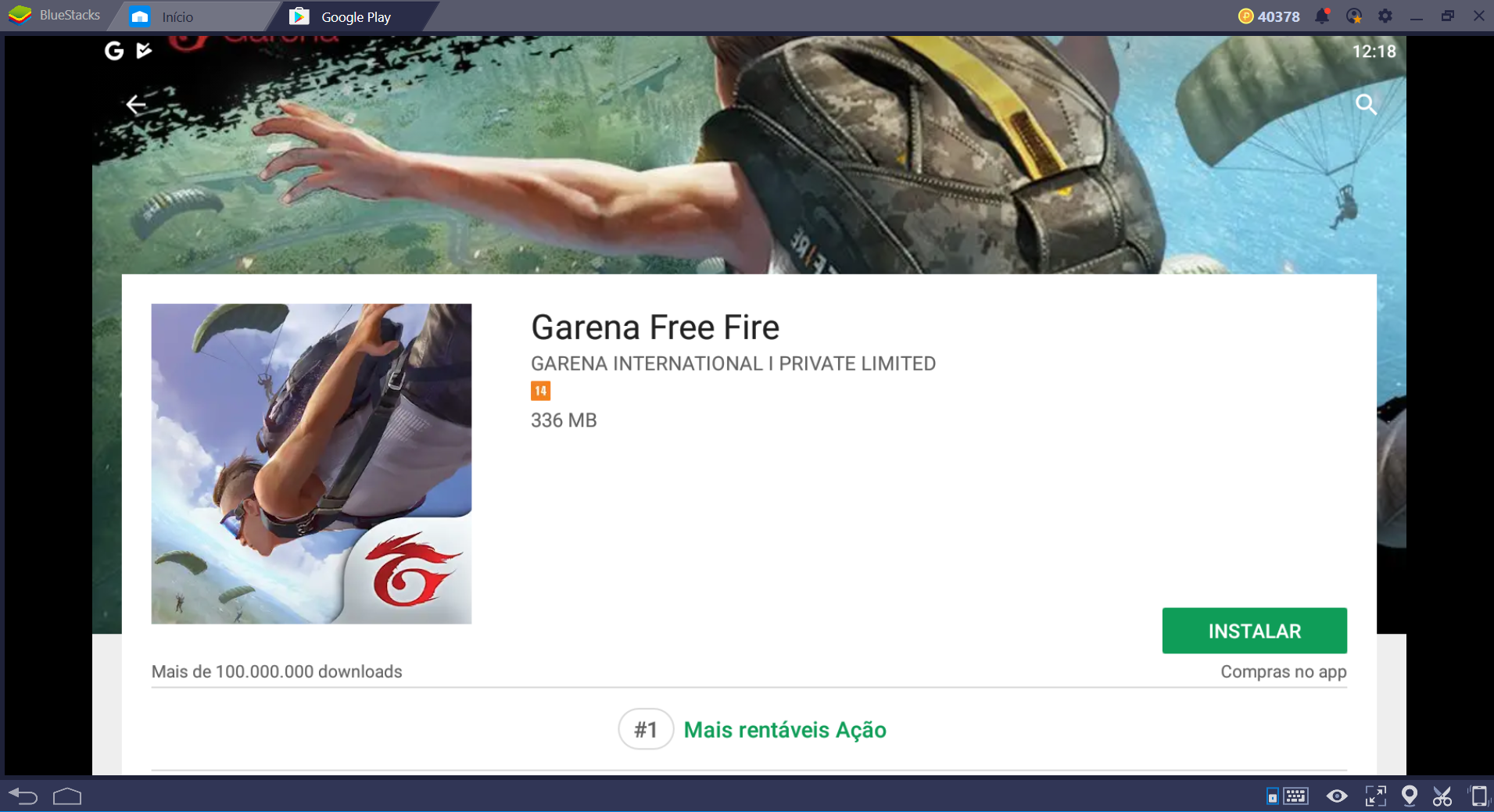The image size is (1494, 812).
Task: Click the 40378 coin count
Action: 1278,16
